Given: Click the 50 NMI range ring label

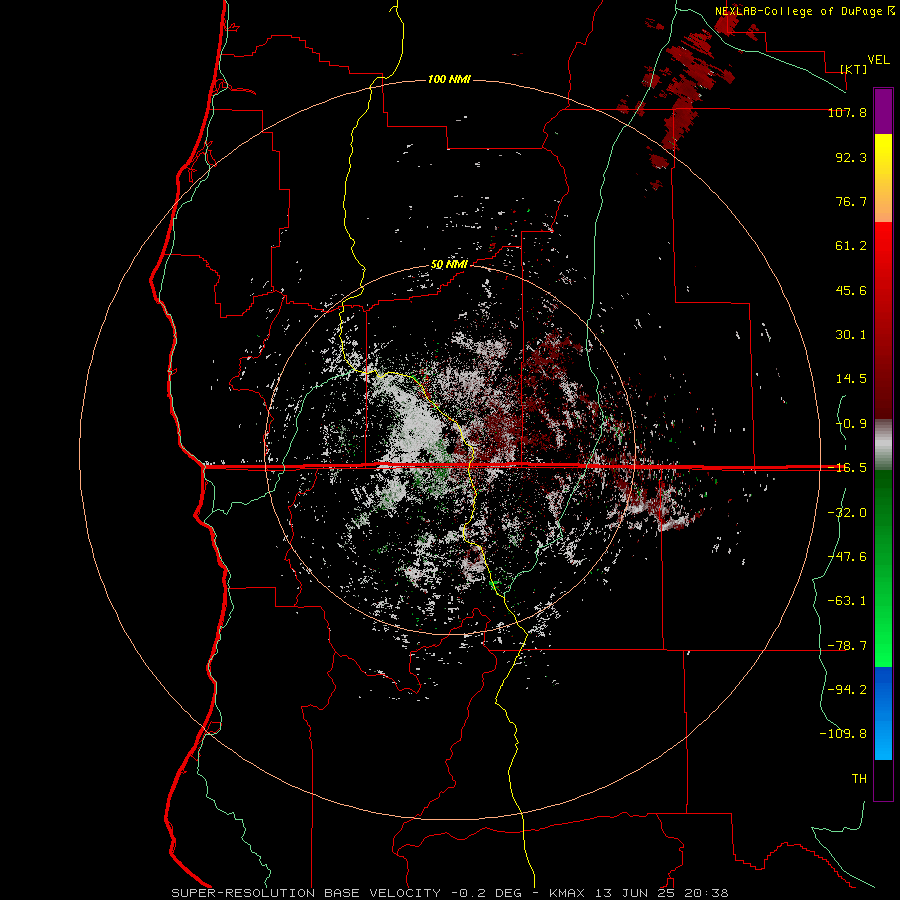Looking at the screenshot, I should (x=449, y=265).
